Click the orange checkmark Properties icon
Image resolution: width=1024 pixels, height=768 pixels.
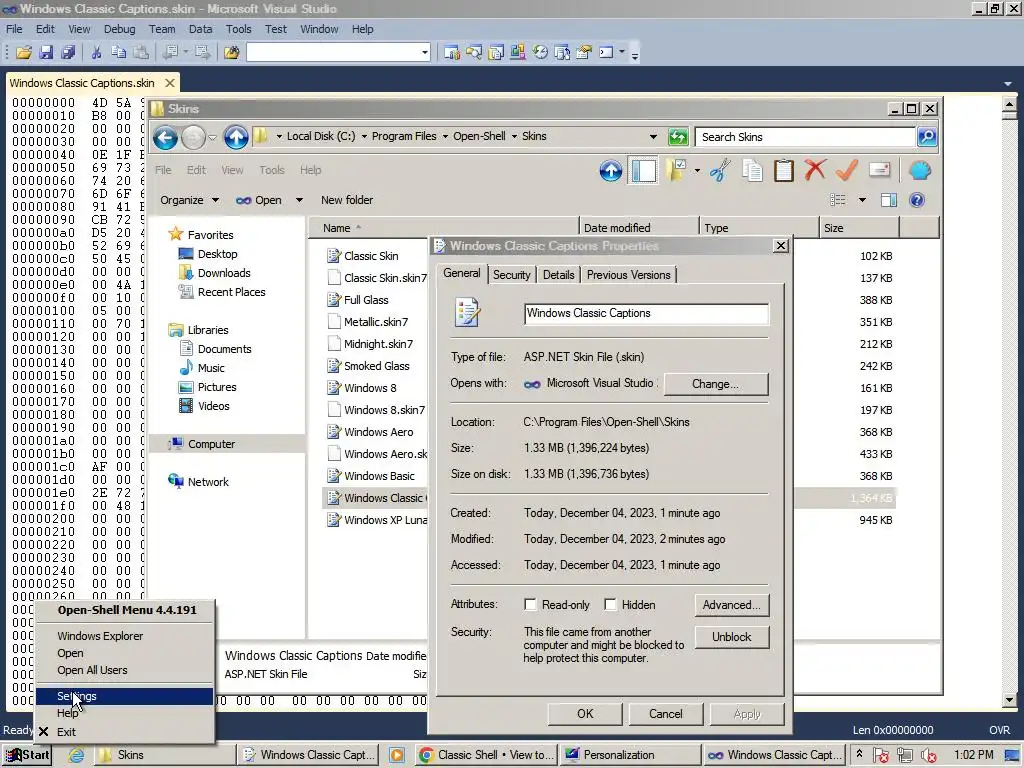click(x=846, y=170)
